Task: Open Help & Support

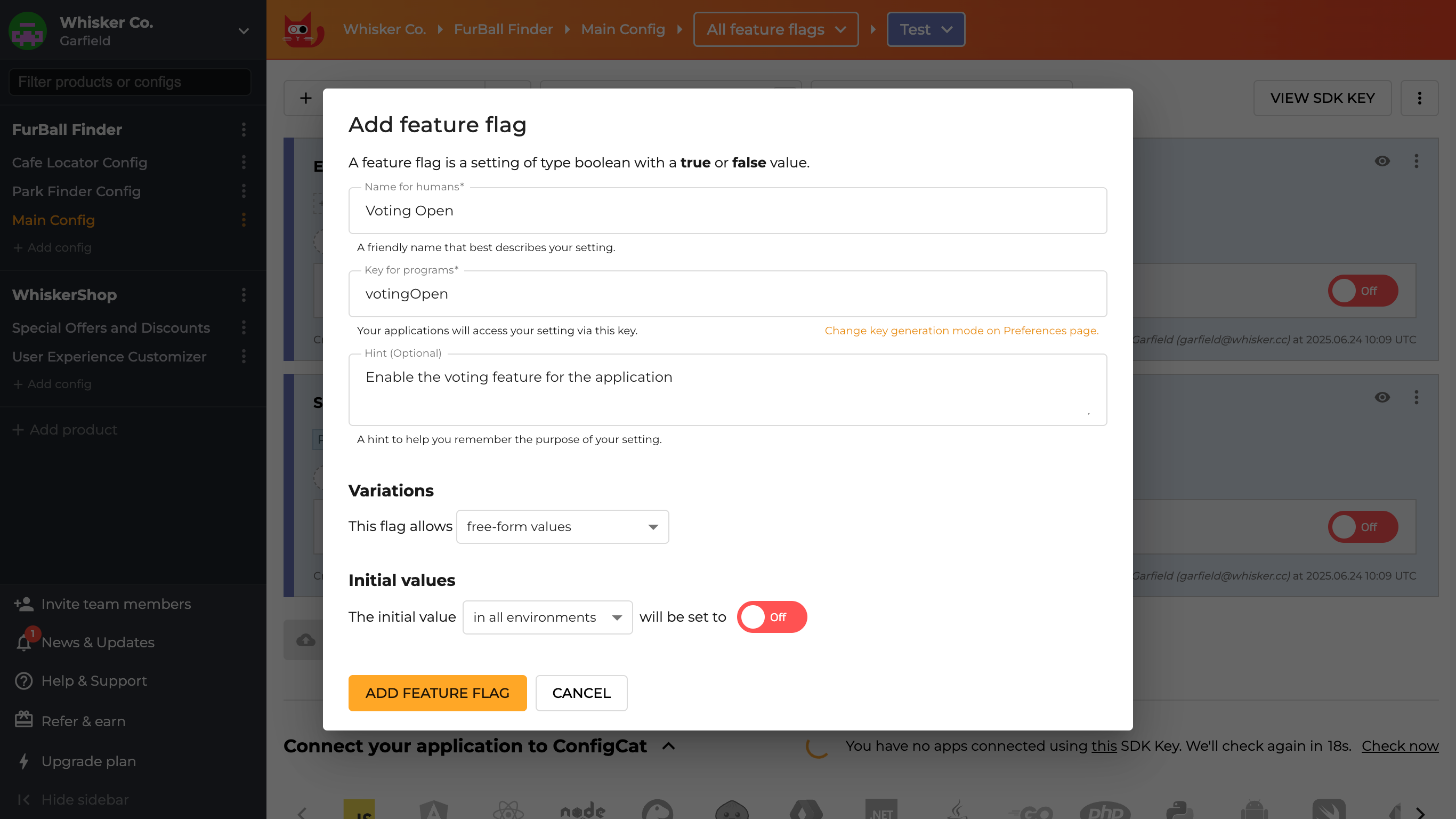Action: (94, 680)
